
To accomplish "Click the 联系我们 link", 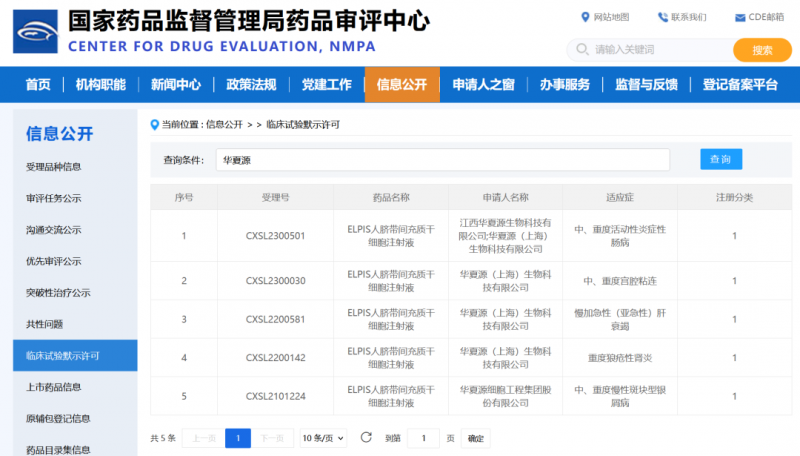I will click(x=689, y=17).
